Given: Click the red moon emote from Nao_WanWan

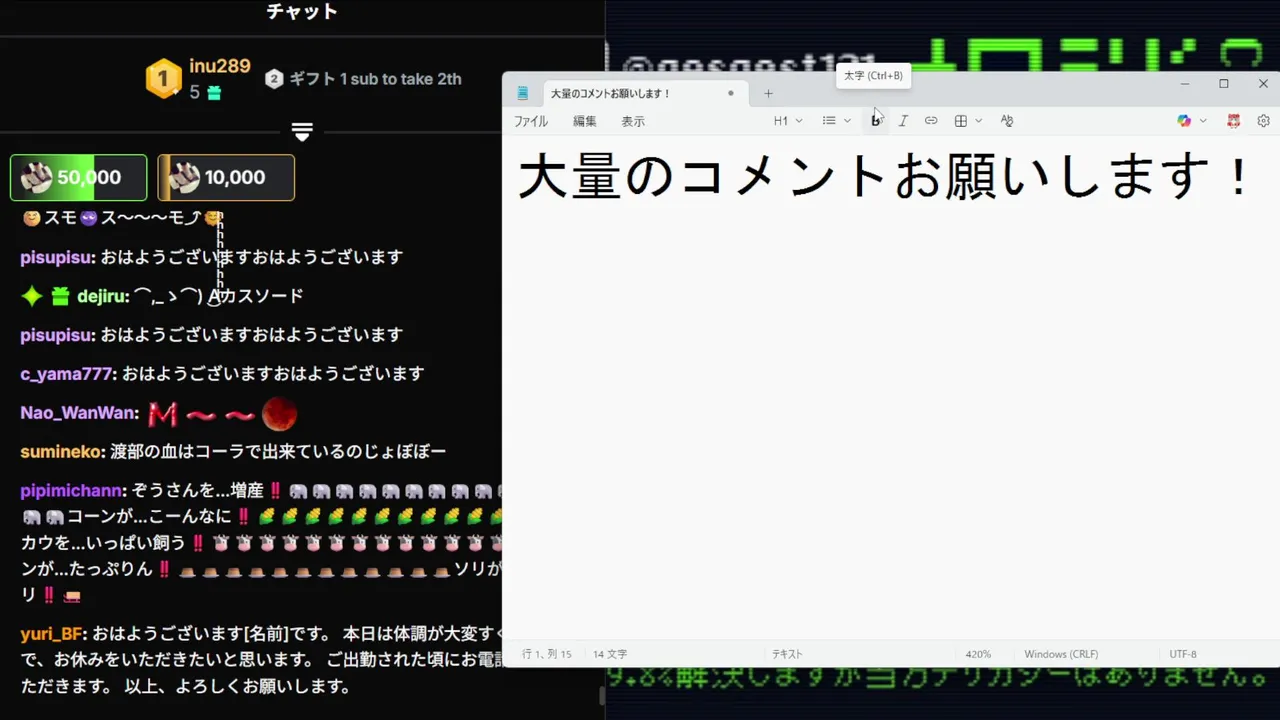Looking at the screenshot, I should click(x=279, y=413).
